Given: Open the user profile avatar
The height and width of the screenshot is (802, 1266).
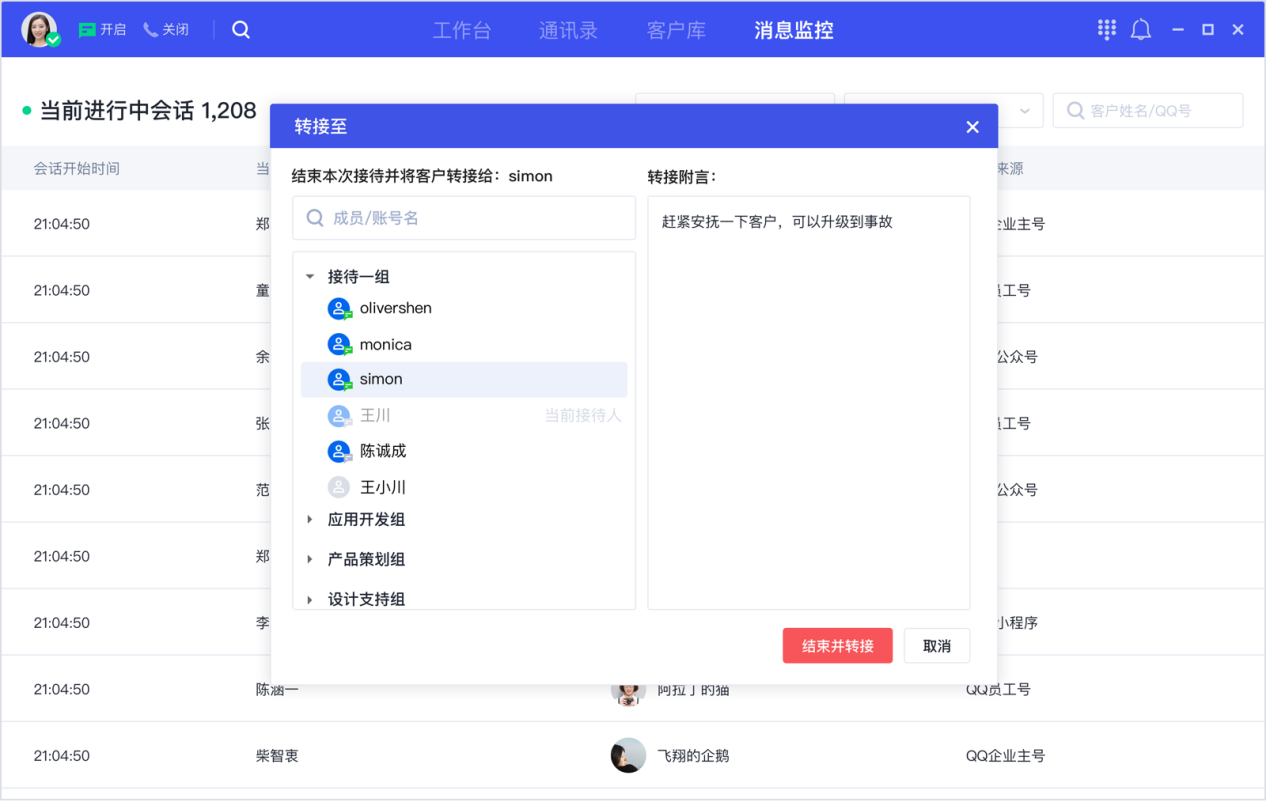Looking at the screenshot, I should click(40, 30).
